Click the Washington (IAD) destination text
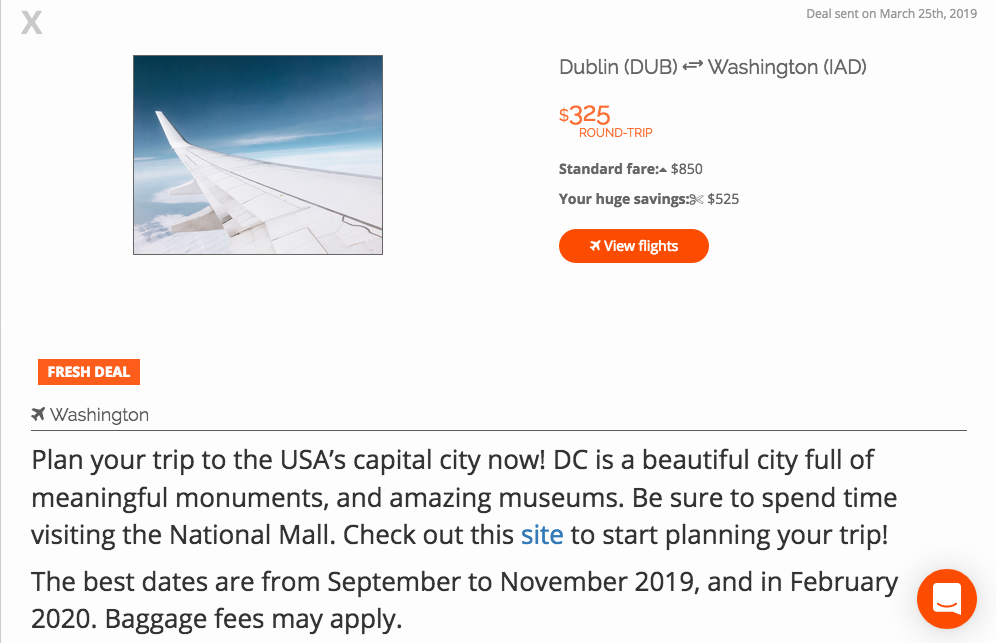This screenshot has width=996, height=643. [787, 67]
